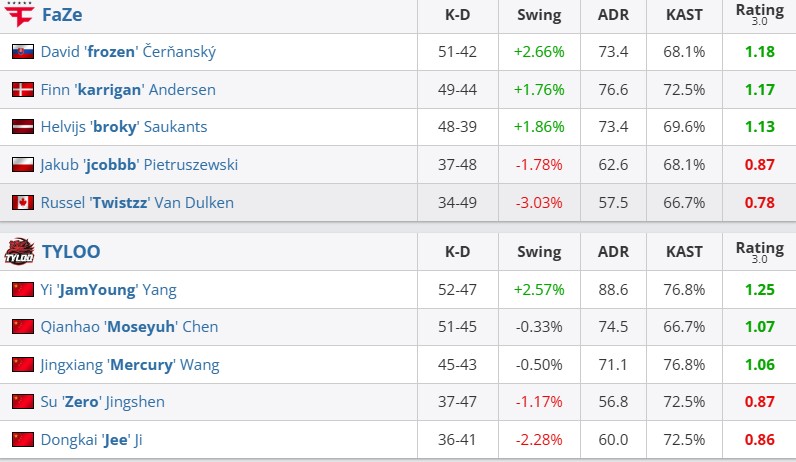Open David 'frozen' Čerňanský's player profile
796x462 pixels.
[128, 52]
